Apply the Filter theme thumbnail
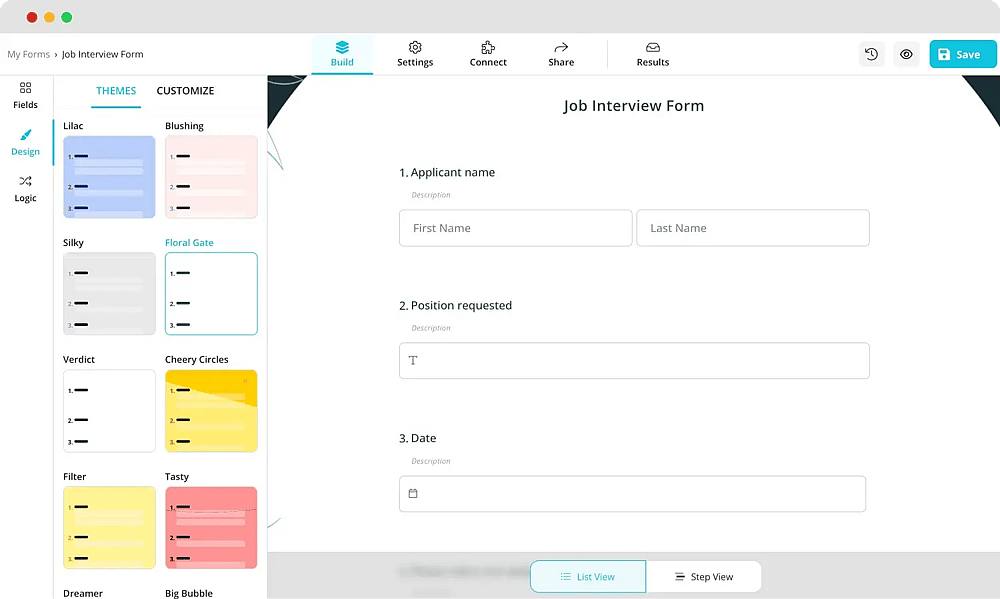1000x599 pixels. tap(109, 528)
